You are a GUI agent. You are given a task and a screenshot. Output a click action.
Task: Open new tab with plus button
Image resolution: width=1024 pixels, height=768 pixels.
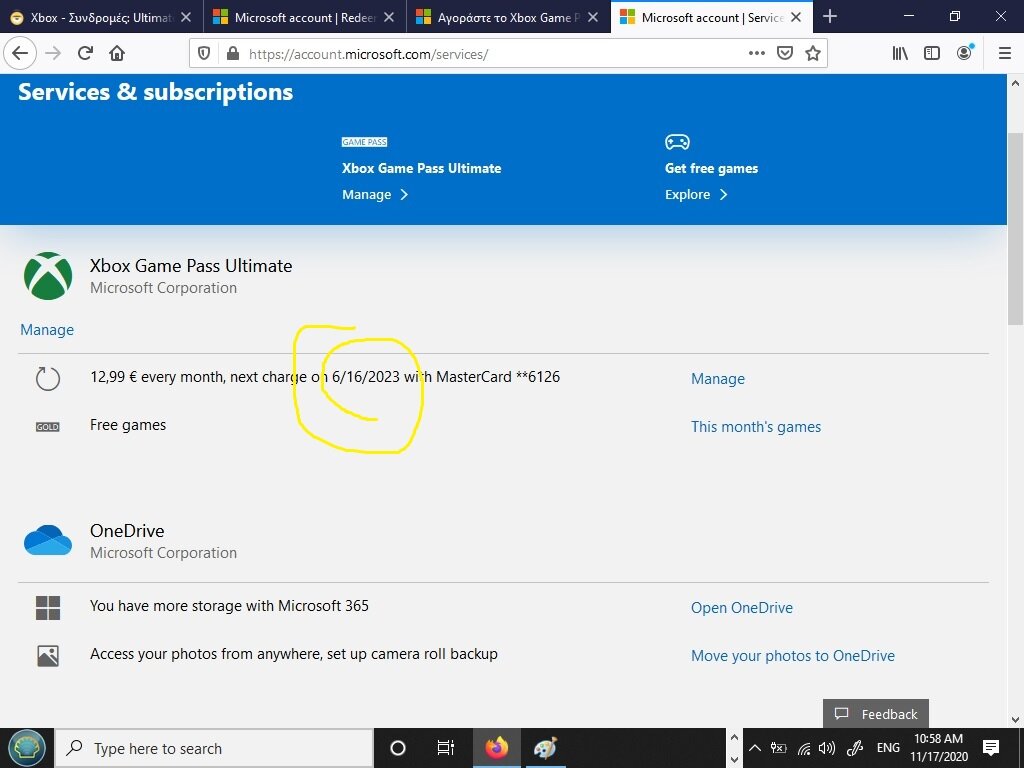[x=829, y=17]
